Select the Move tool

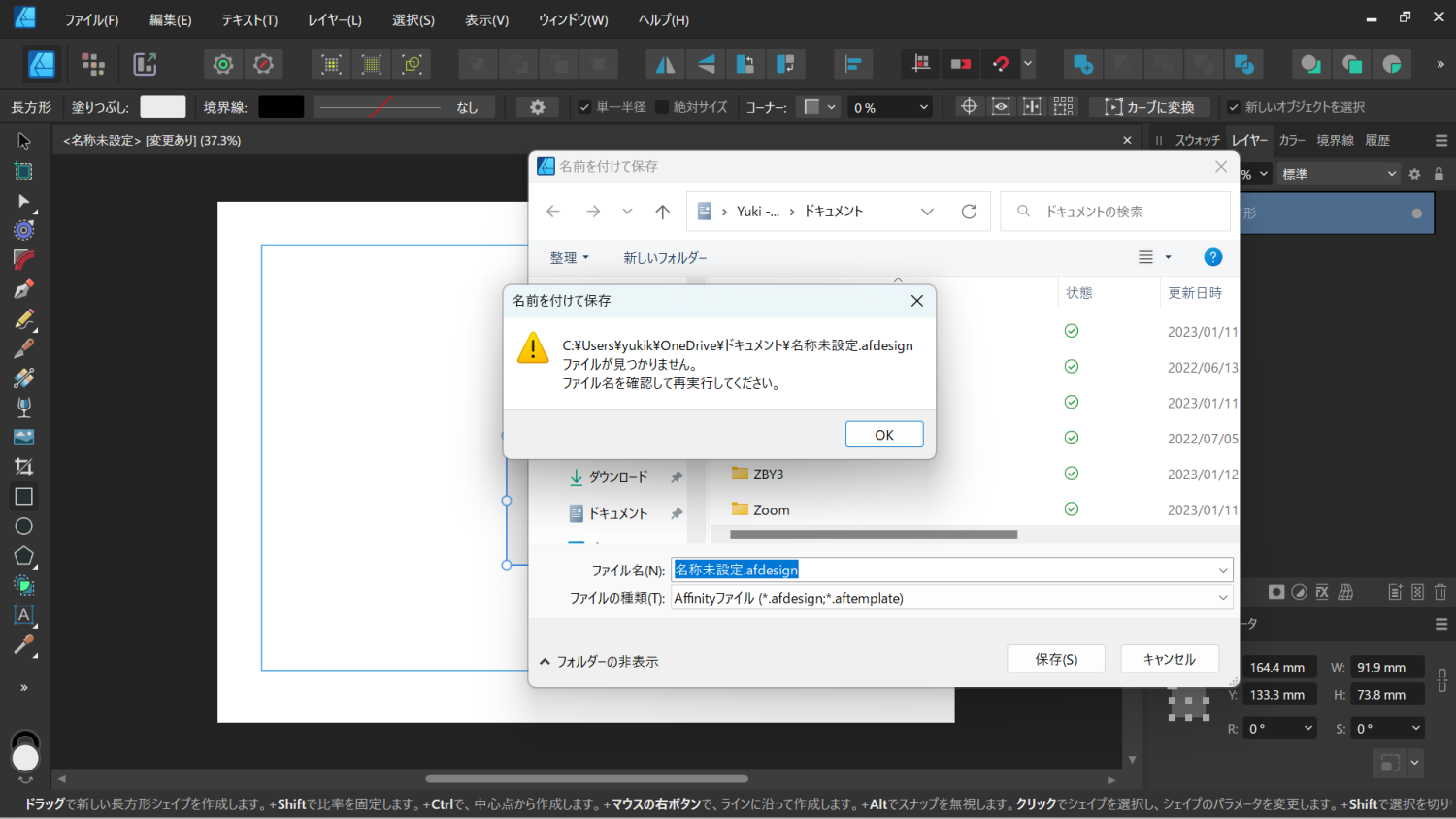[x=24, y=141]
